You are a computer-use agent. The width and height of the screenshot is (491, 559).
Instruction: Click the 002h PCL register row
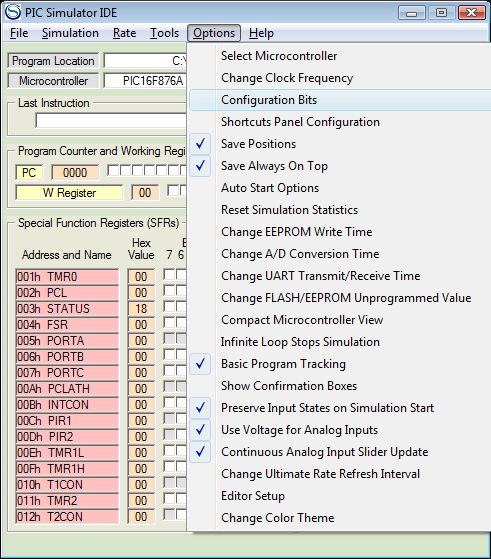67,293
